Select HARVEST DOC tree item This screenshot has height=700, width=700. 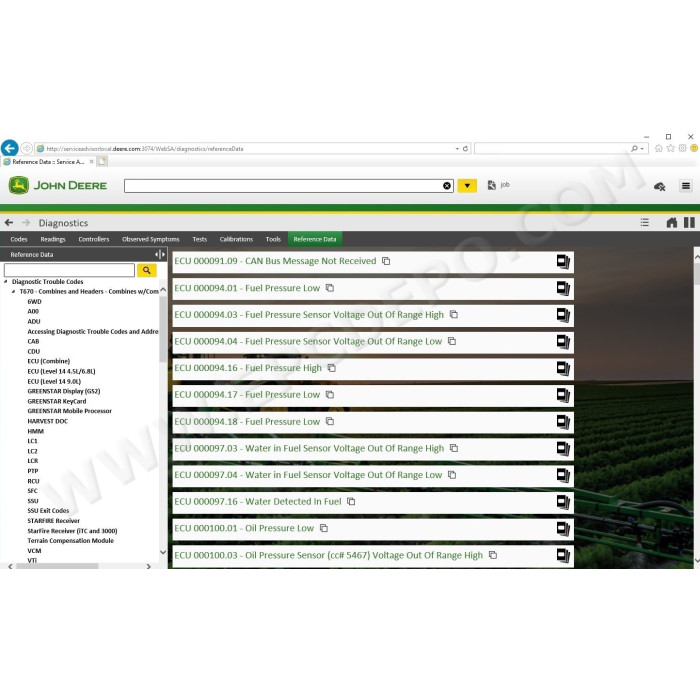[47, 421]
